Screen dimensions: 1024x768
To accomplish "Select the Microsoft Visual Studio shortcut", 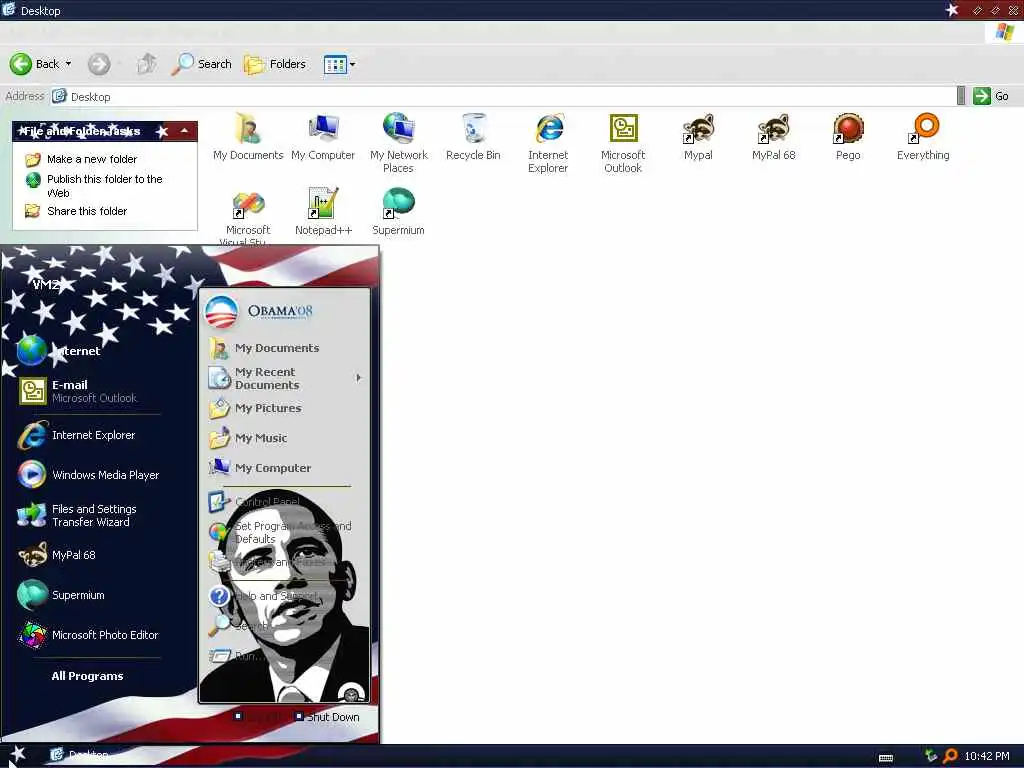I will [x=248, y=216].
